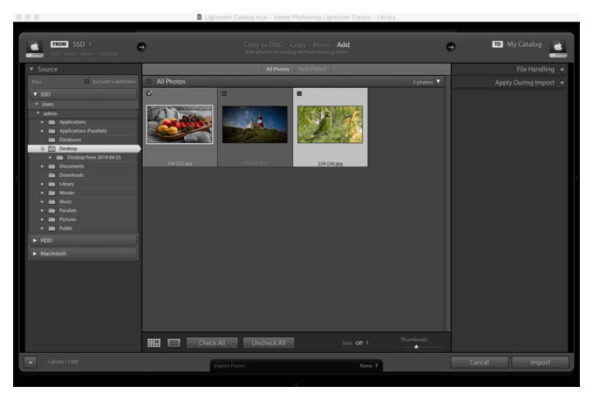Switch to grid view icon
This screenshot has width=593, height=400.
click(154, 343)
